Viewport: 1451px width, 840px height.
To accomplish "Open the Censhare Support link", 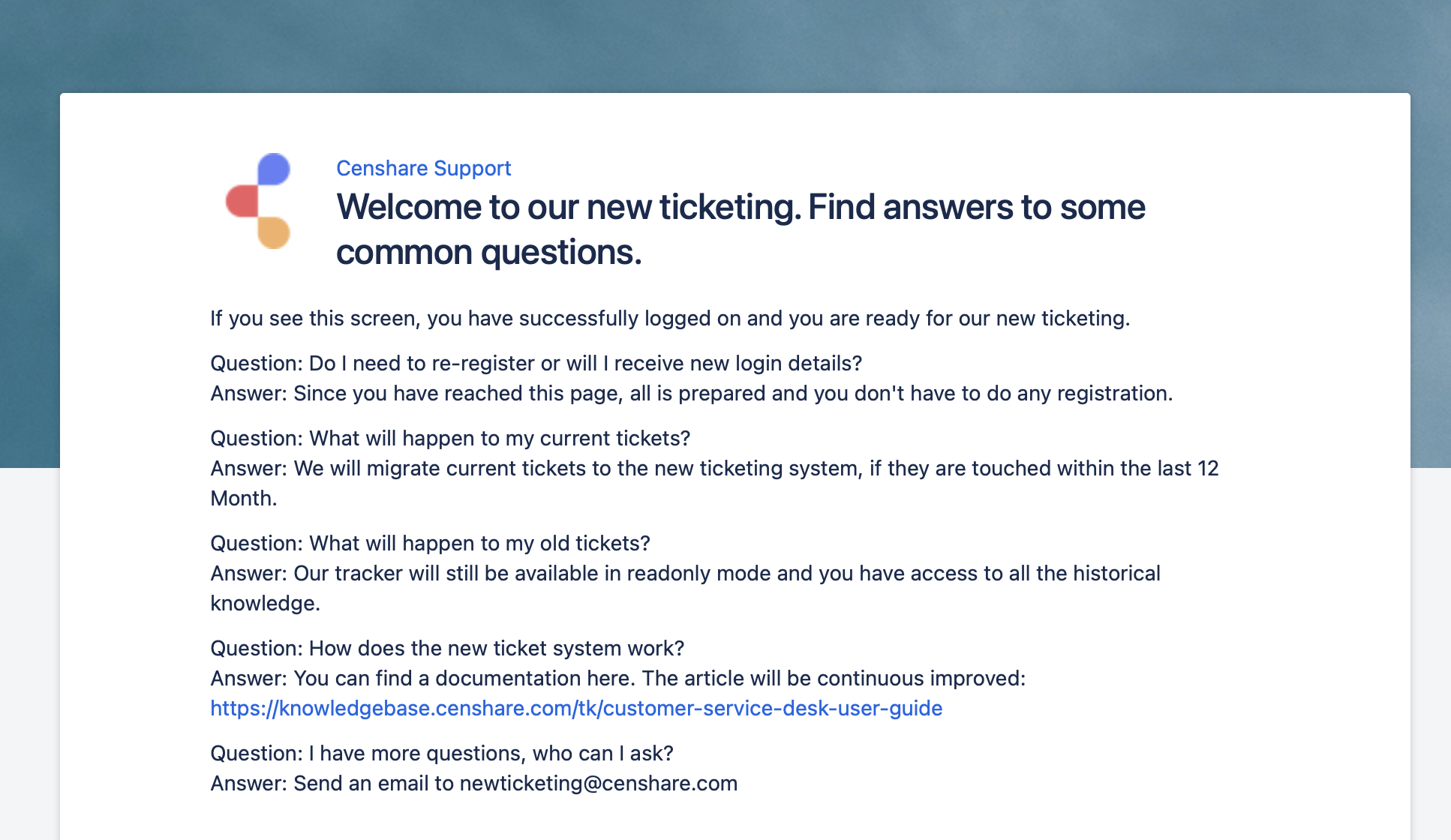I will point(423,168).
